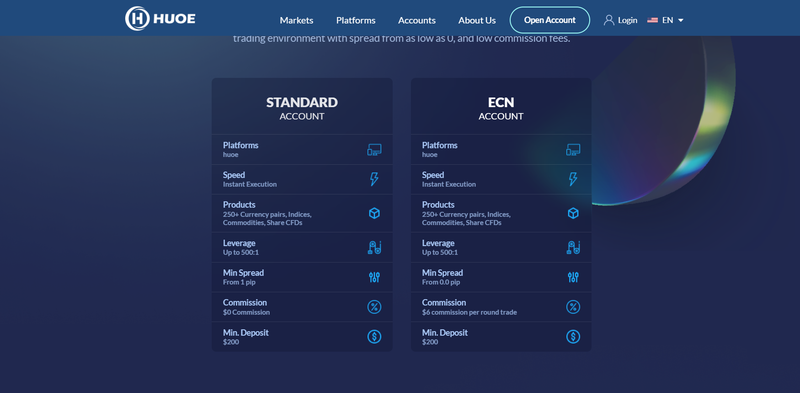Image resolution: width=800 pixels, height=393 pixels.
Task: Click ECN account 'Instant Execution' text
Action: coord(449,184)
